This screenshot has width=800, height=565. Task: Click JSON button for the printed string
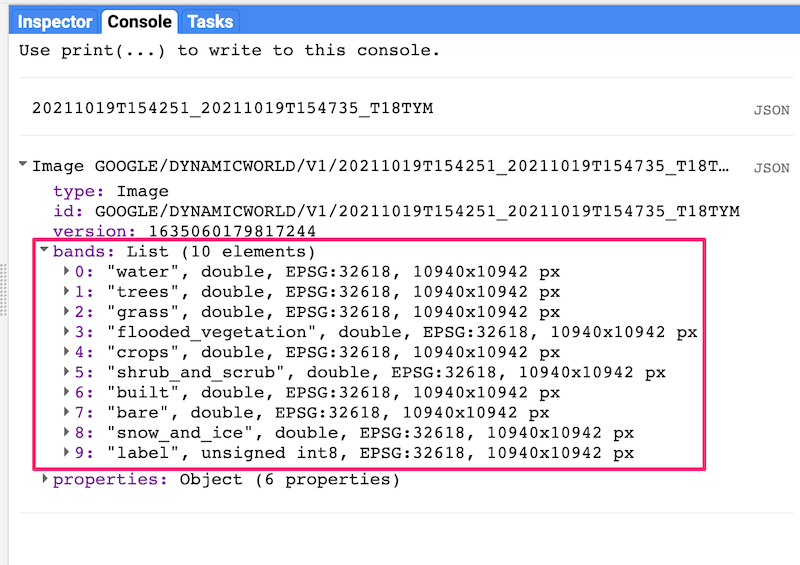[x=771, y=111]
